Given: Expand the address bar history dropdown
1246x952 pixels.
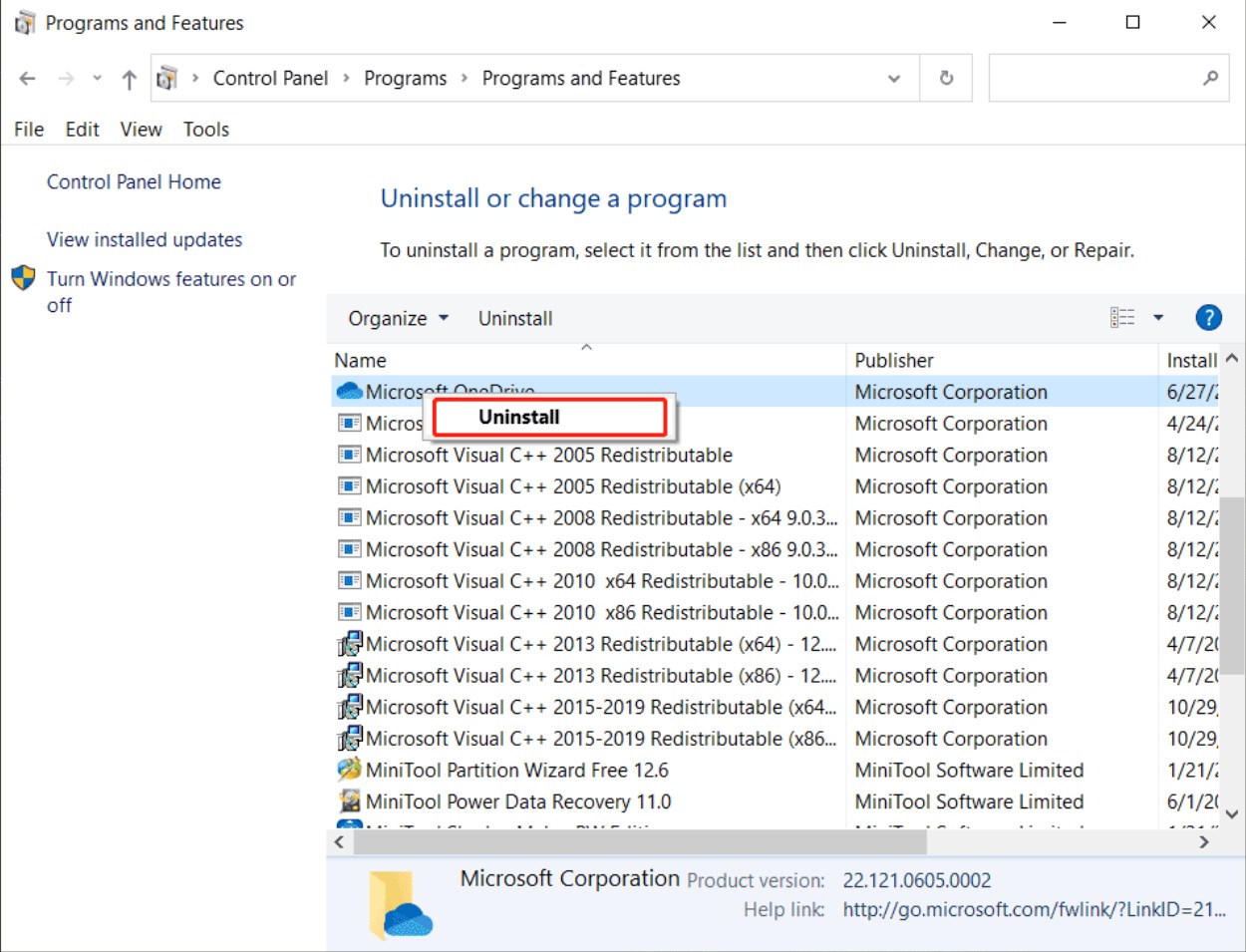Looking at the screenshot, I should 894,79.
